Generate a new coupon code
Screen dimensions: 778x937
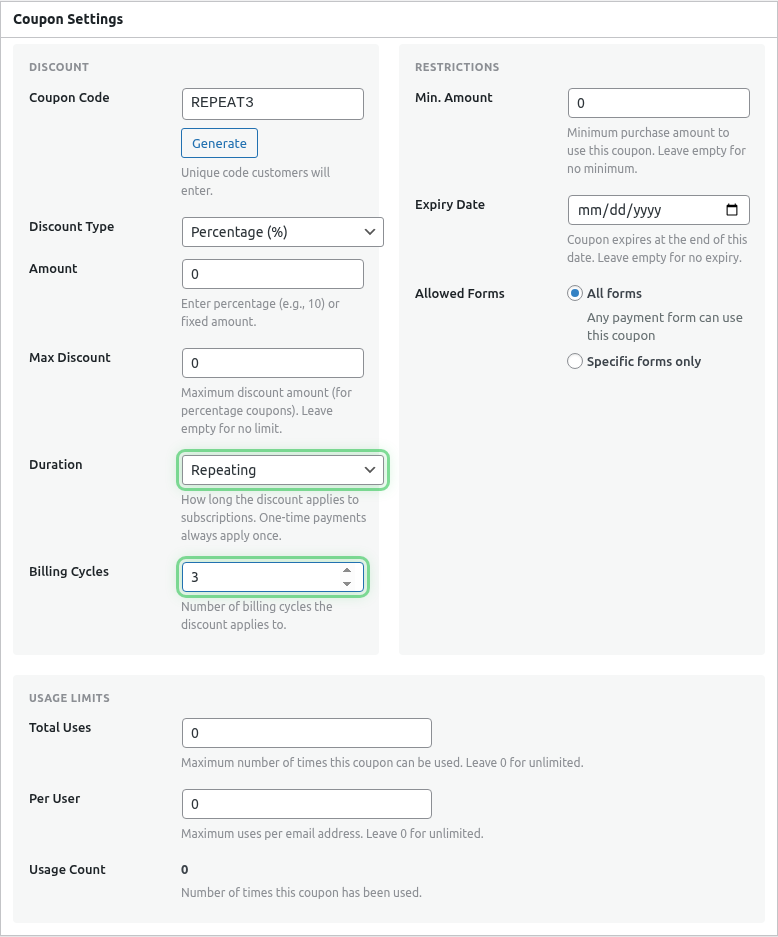tap(219, 142)
